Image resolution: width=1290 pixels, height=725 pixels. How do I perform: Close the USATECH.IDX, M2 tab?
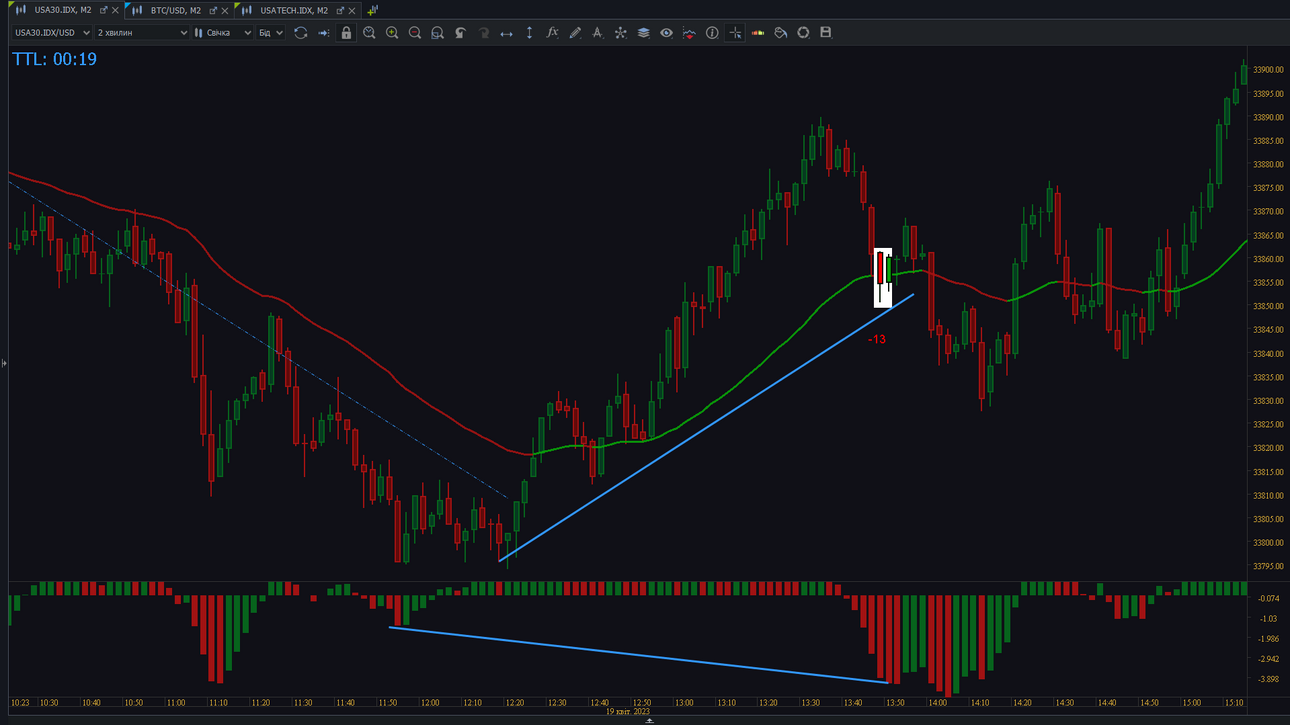click(352, 11)
